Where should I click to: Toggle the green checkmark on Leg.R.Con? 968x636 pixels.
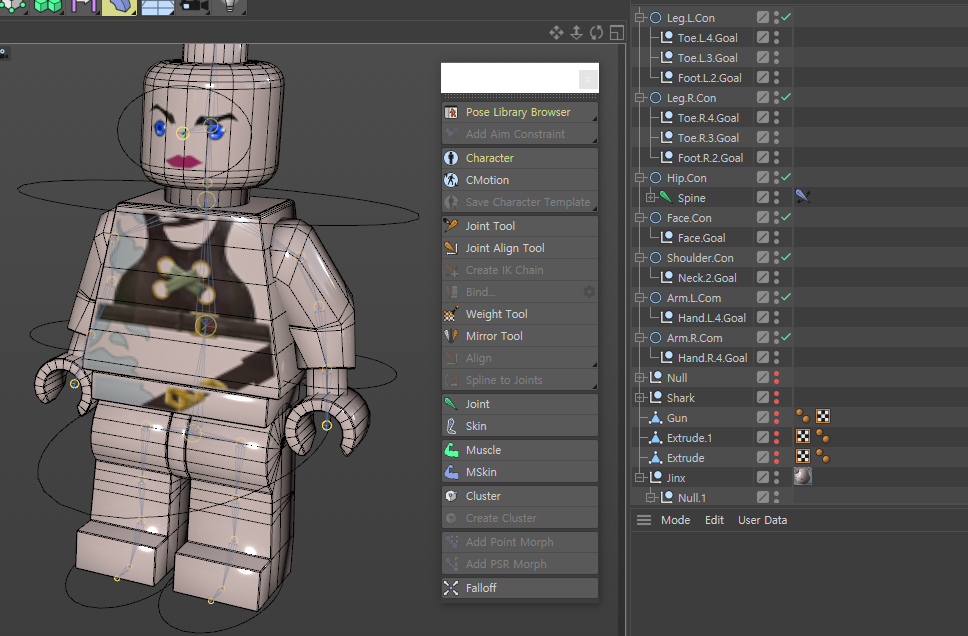786,97
